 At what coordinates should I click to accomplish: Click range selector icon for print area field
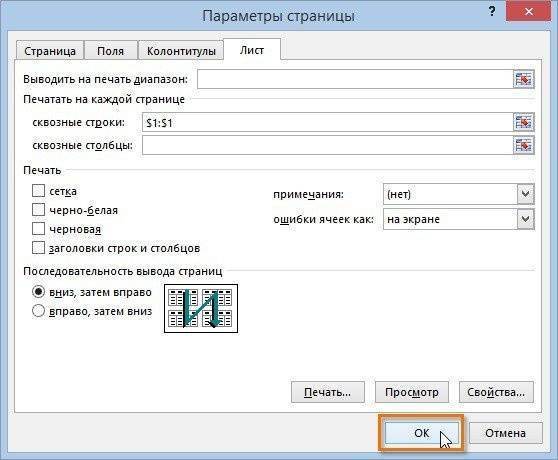[523, 79]
